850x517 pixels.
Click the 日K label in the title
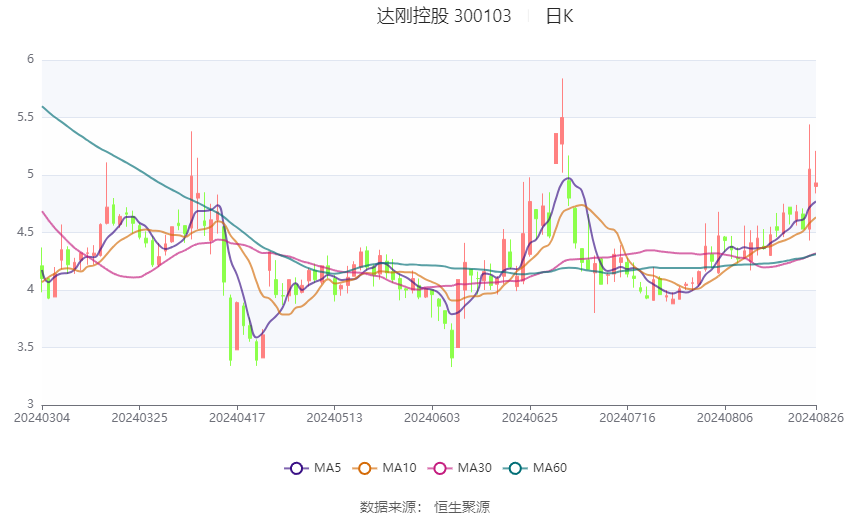coord(559,16)
